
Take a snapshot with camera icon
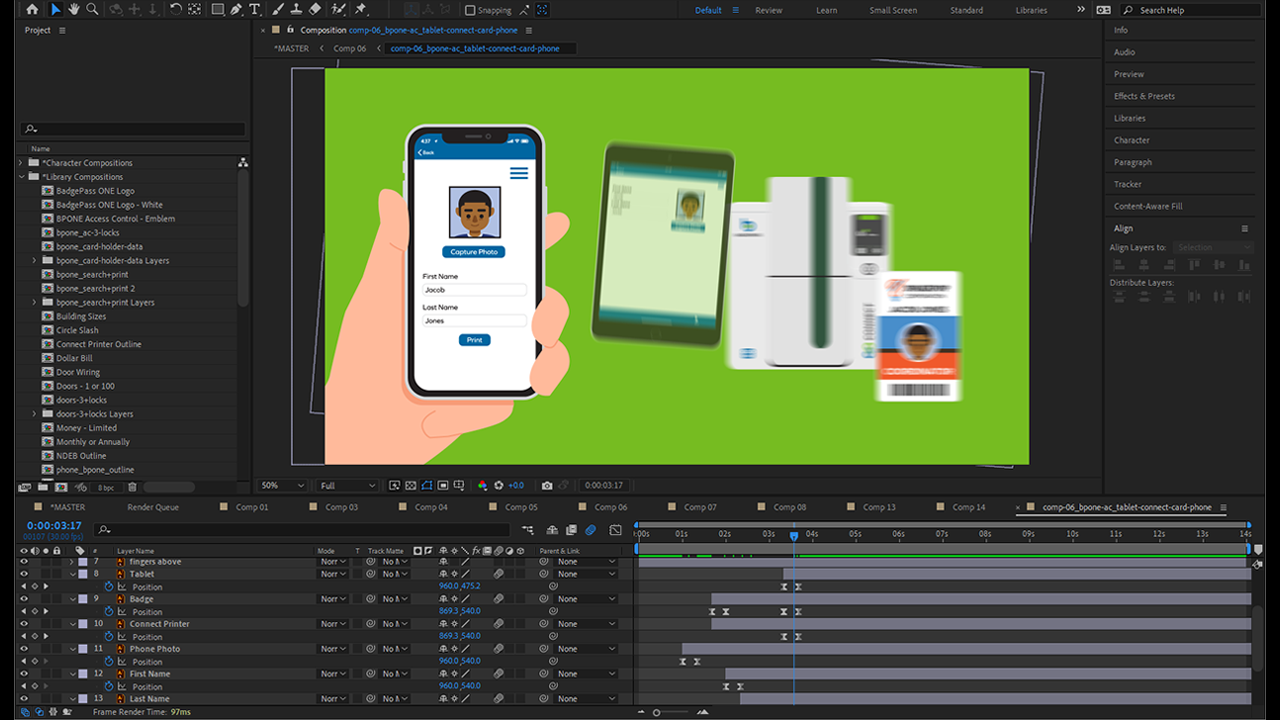547,485
